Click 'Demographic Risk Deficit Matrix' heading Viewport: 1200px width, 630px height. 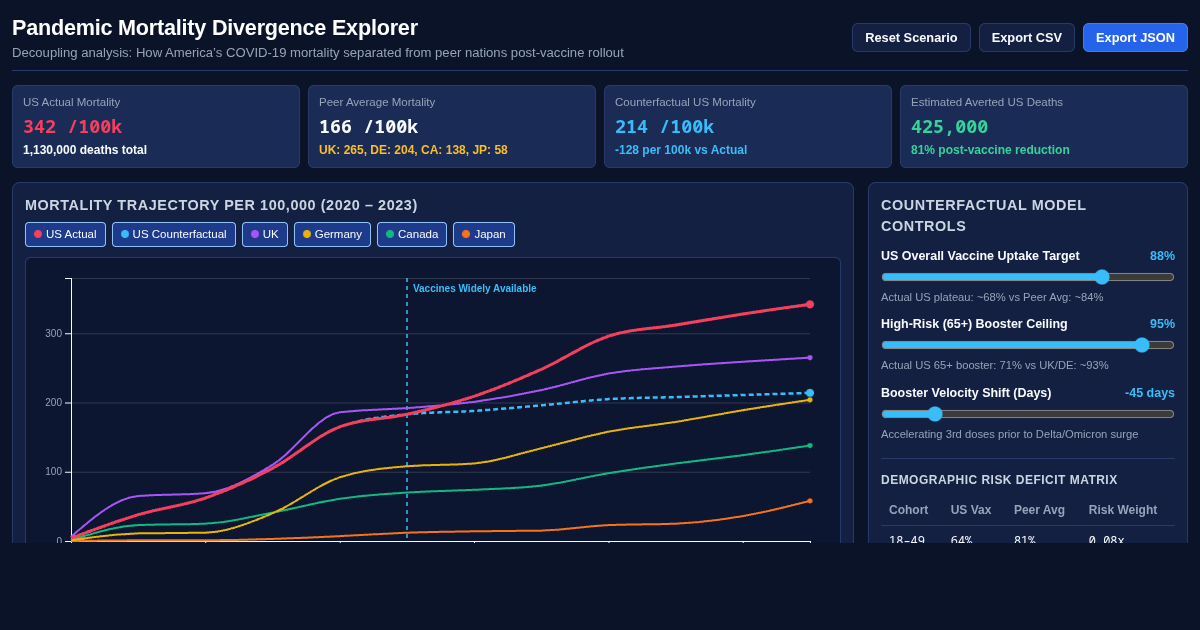pyautogui.click(x=999, y=480)
